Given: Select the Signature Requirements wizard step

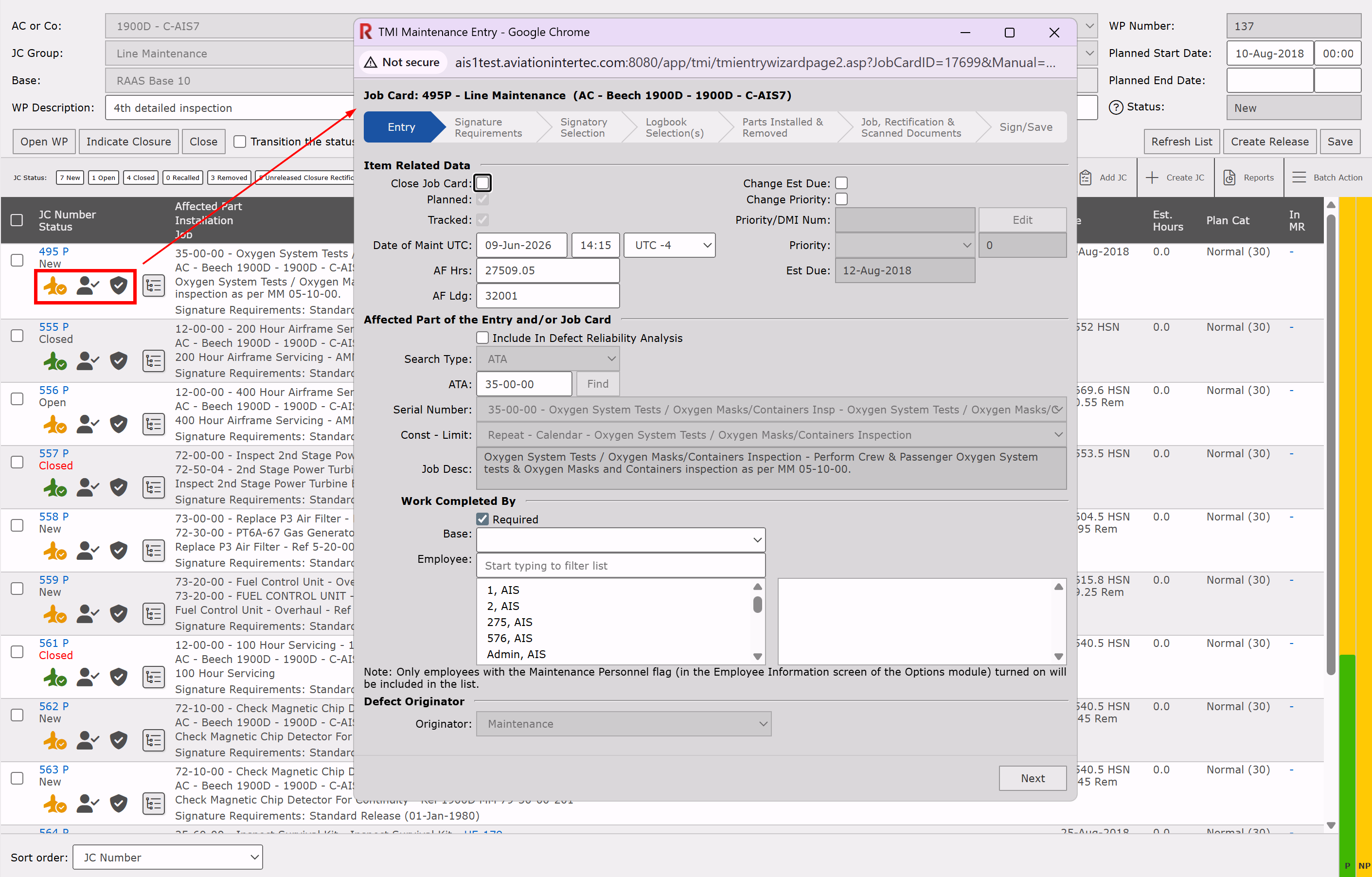Looking at the screenshot, I should coord(488,127).
